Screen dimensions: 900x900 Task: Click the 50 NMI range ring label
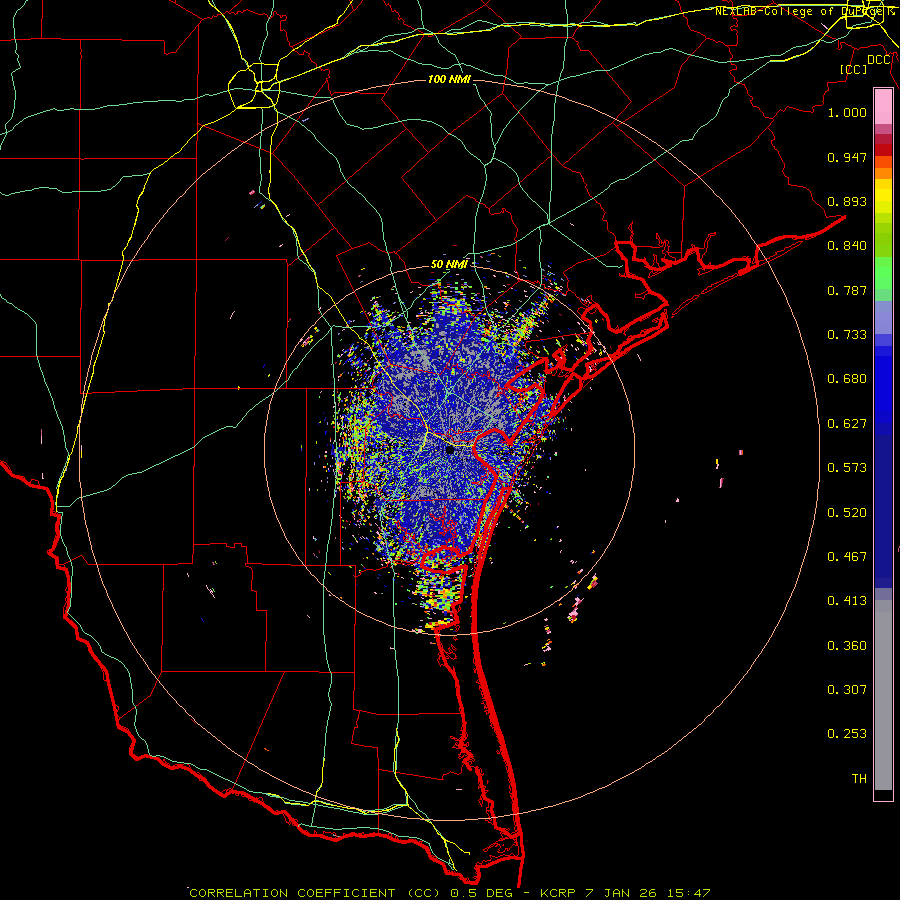click(449, 265)
